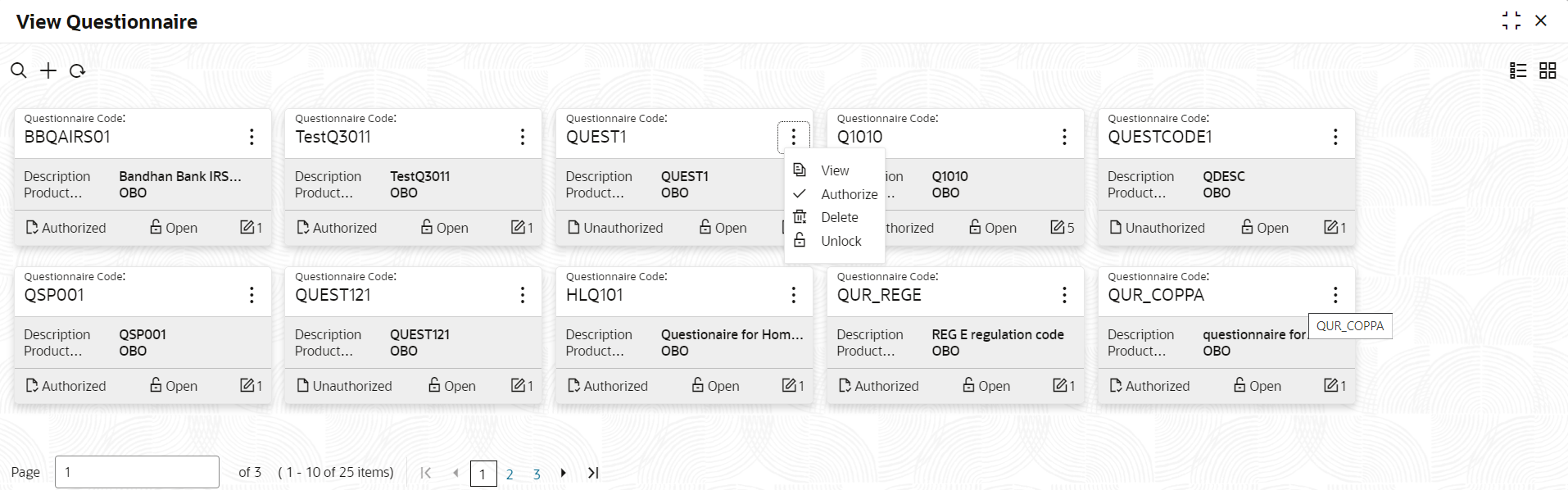The height and width of the screenshot is (490, 1568).
Task: Click the Page number input field
Action: click(137, 472)
